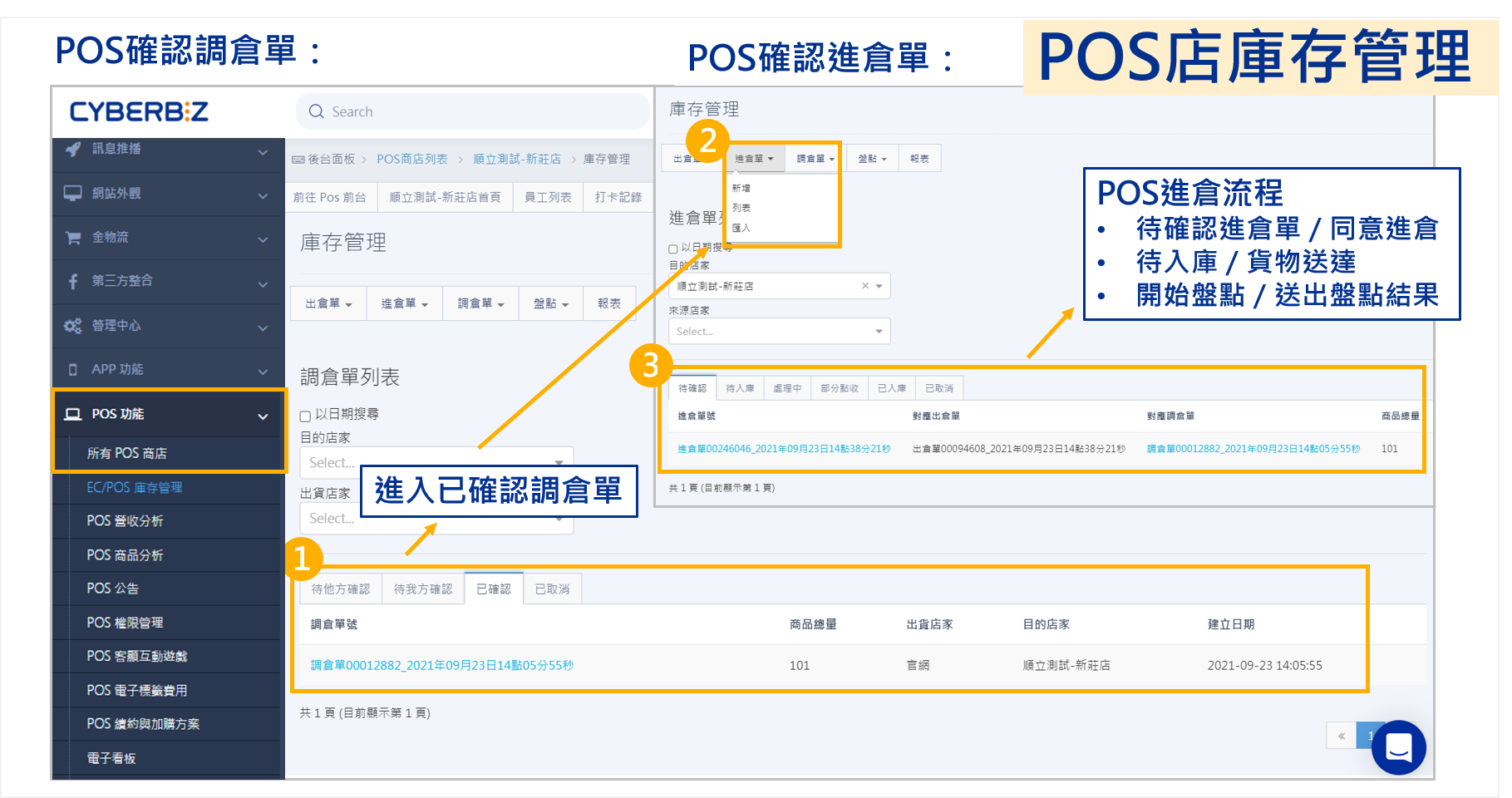This screenshot has width=1512, height=798.
Task: Click the gears icon beside 管理中心
Action: pos(73,326)
